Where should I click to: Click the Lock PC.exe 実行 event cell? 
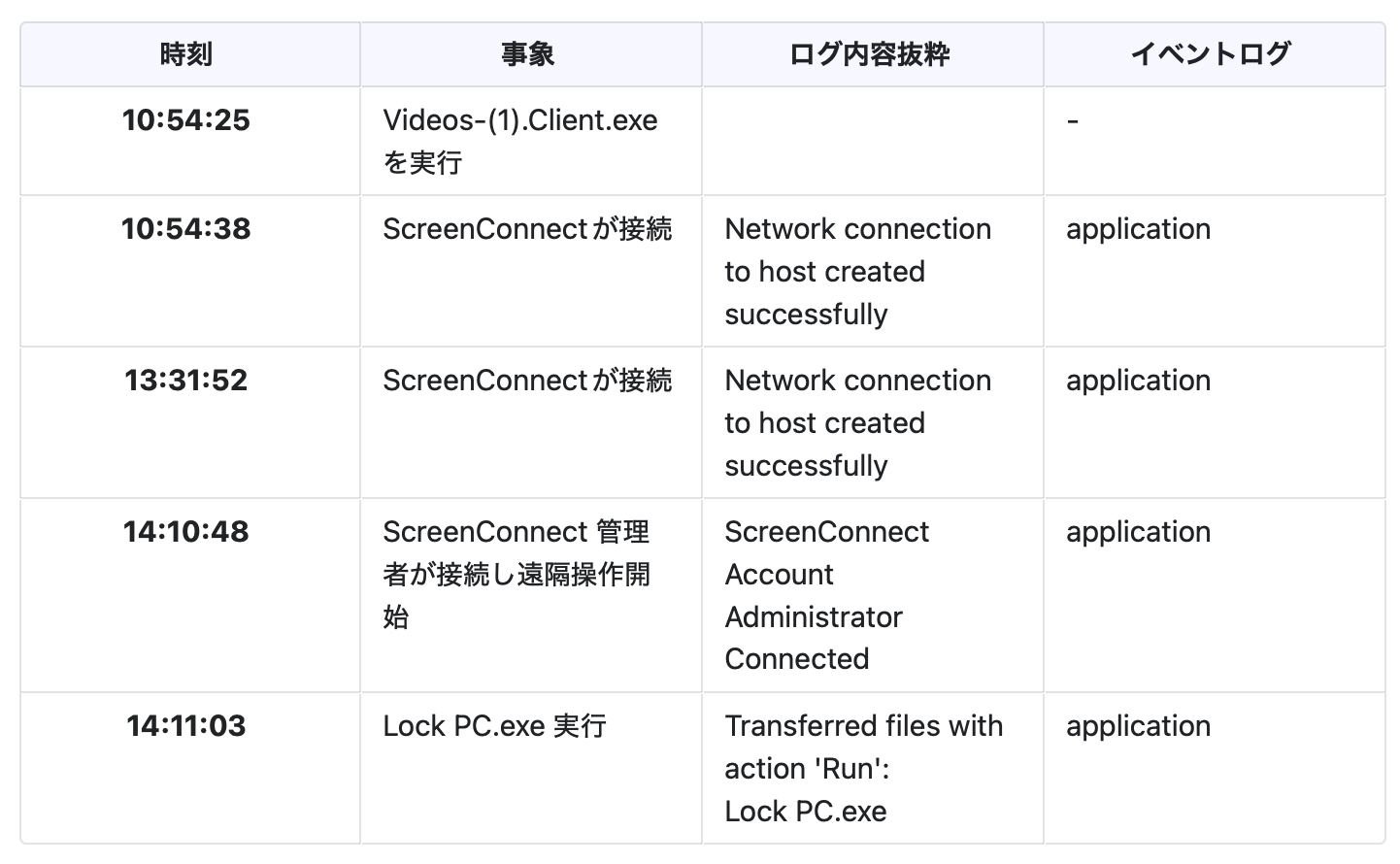[x=494, y=726]
